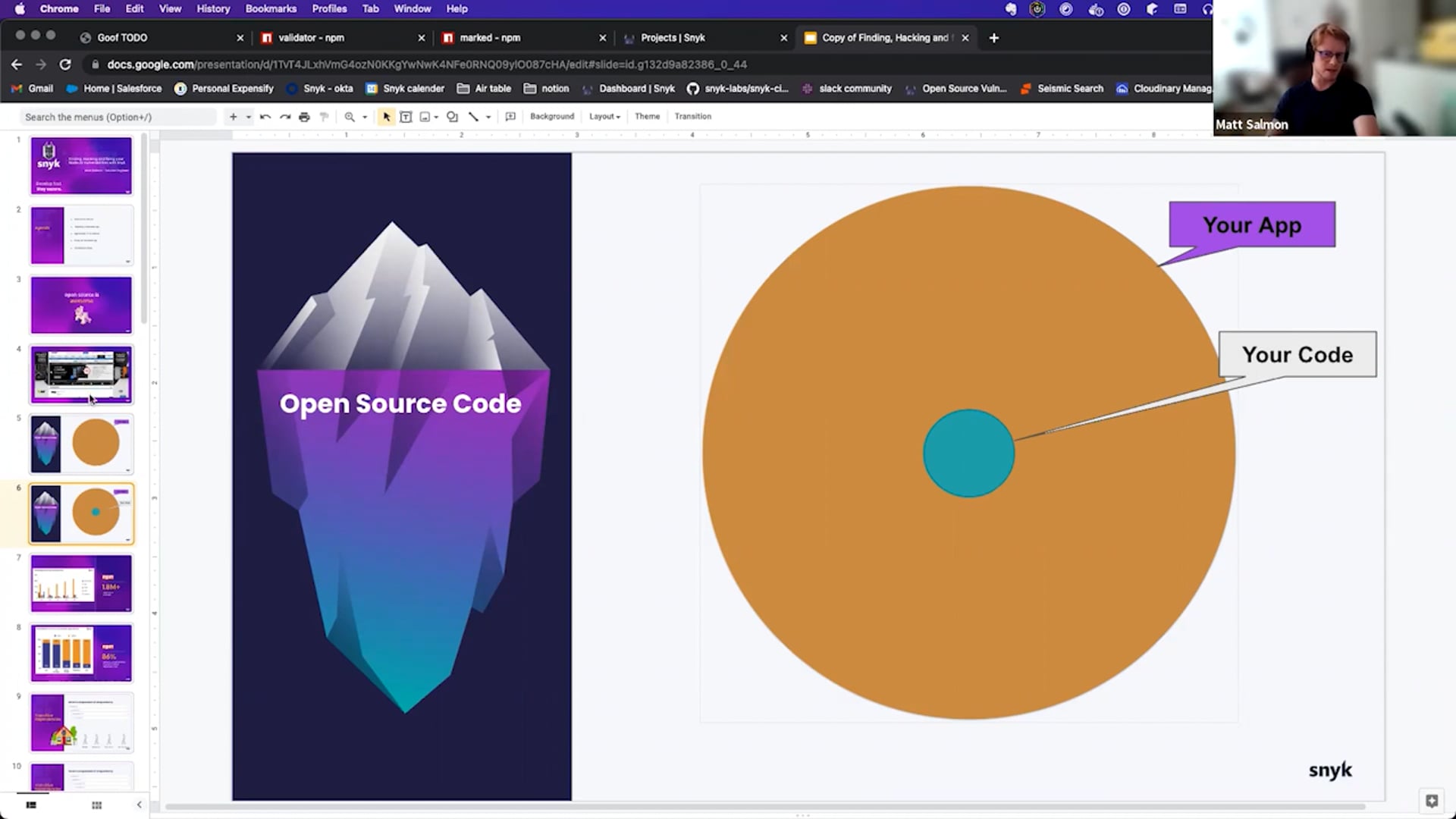Open the Bookmarks menu
Image resolution: width=1456 pixels, height=819 pixels.
(270, 9)
